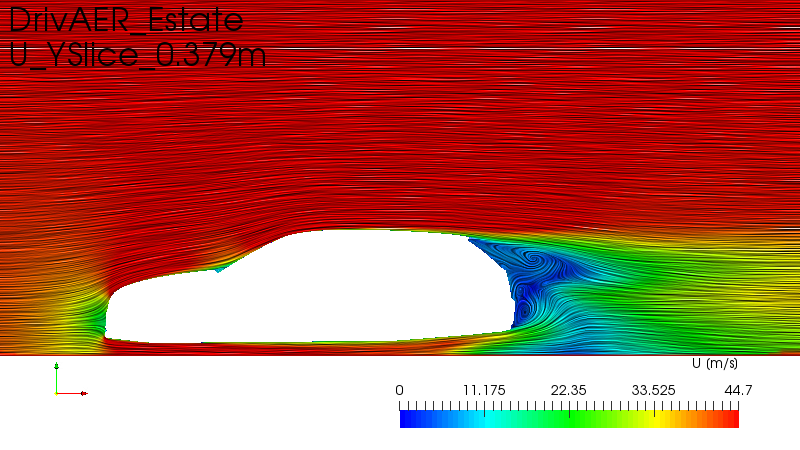800x450 pixels.
Task: Click the 11.175 legend tick label
Action: coord(484,390)
